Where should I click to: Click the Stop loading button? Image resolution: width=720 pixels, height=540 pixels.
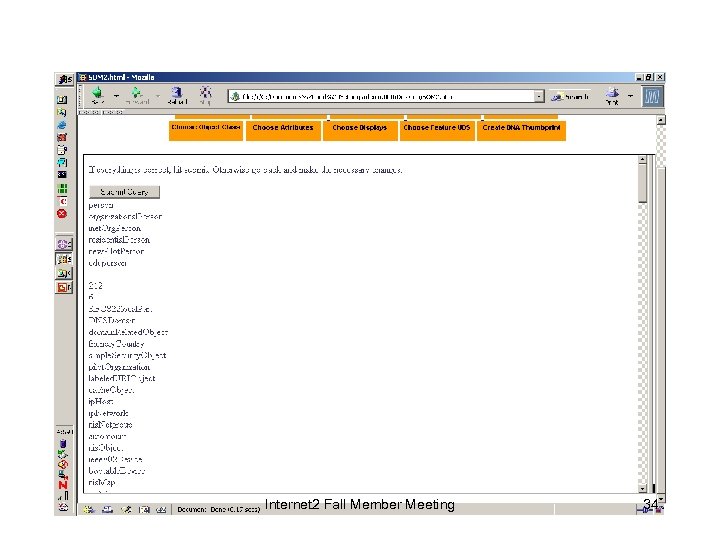[205, 96]
